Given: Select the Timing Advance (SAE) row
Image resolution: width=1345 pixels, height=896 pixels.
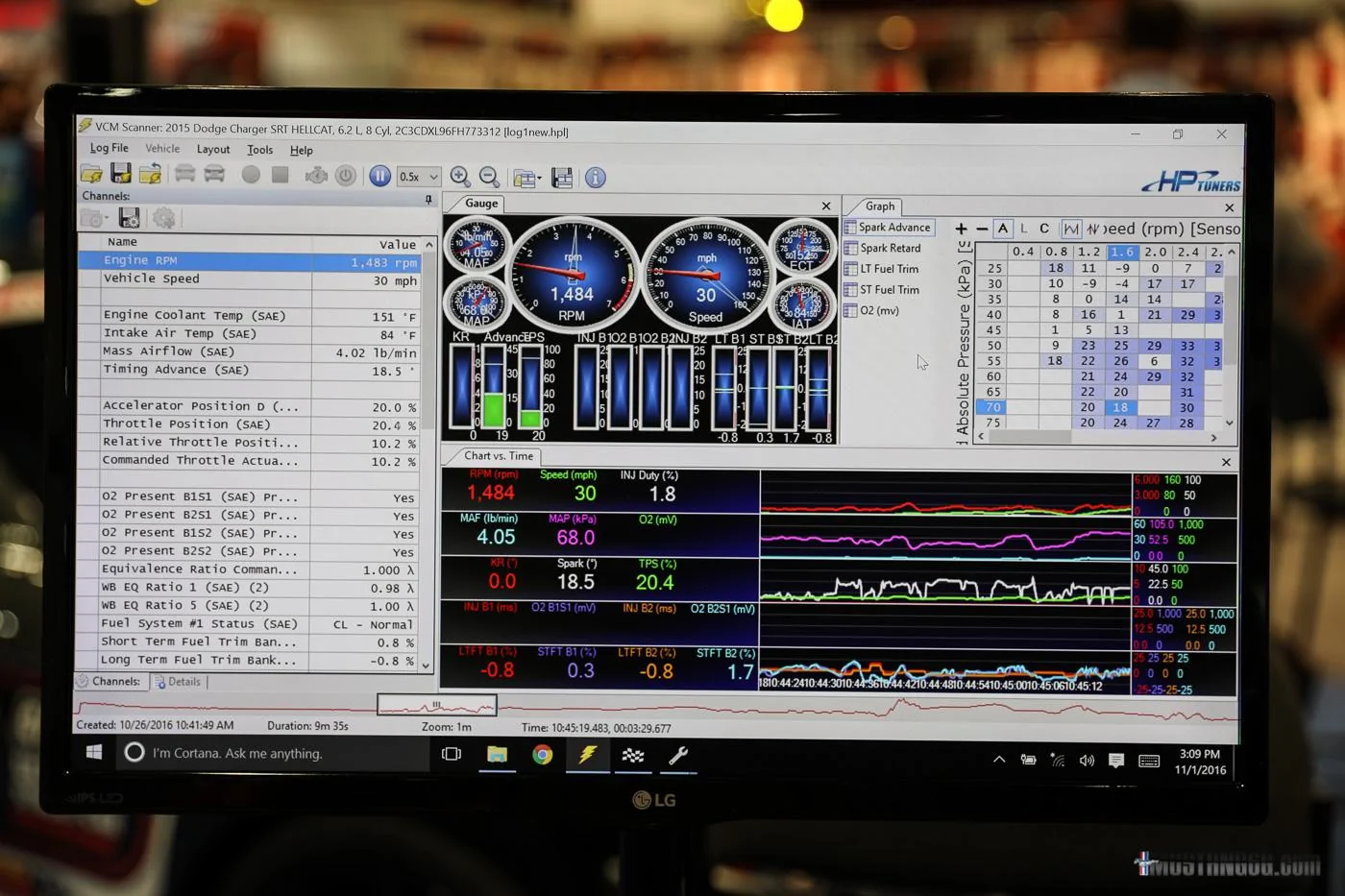Looking at the screenshot, I should 249,370.
